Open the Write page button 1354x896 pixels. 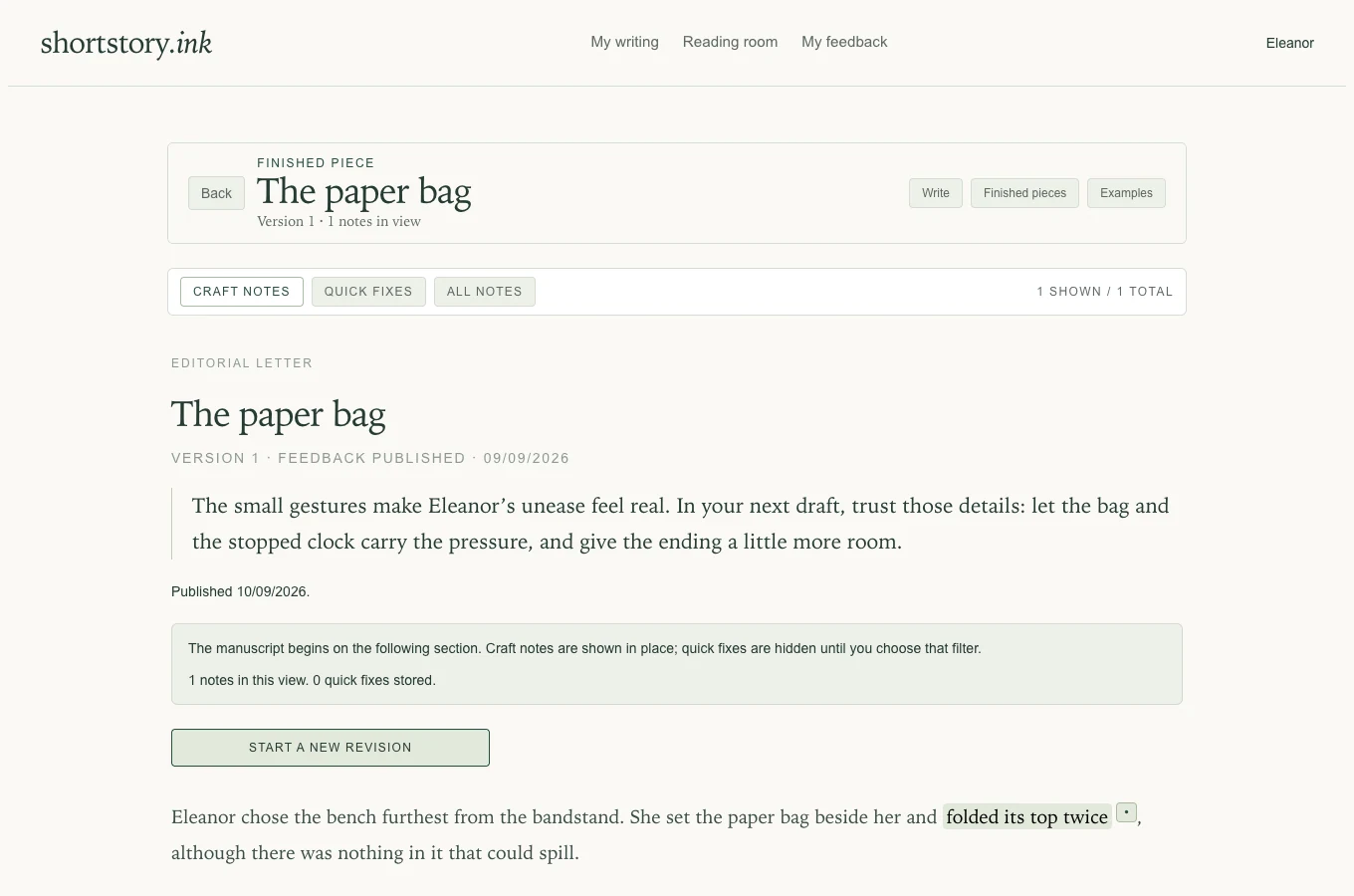click(x=936, y=193)
